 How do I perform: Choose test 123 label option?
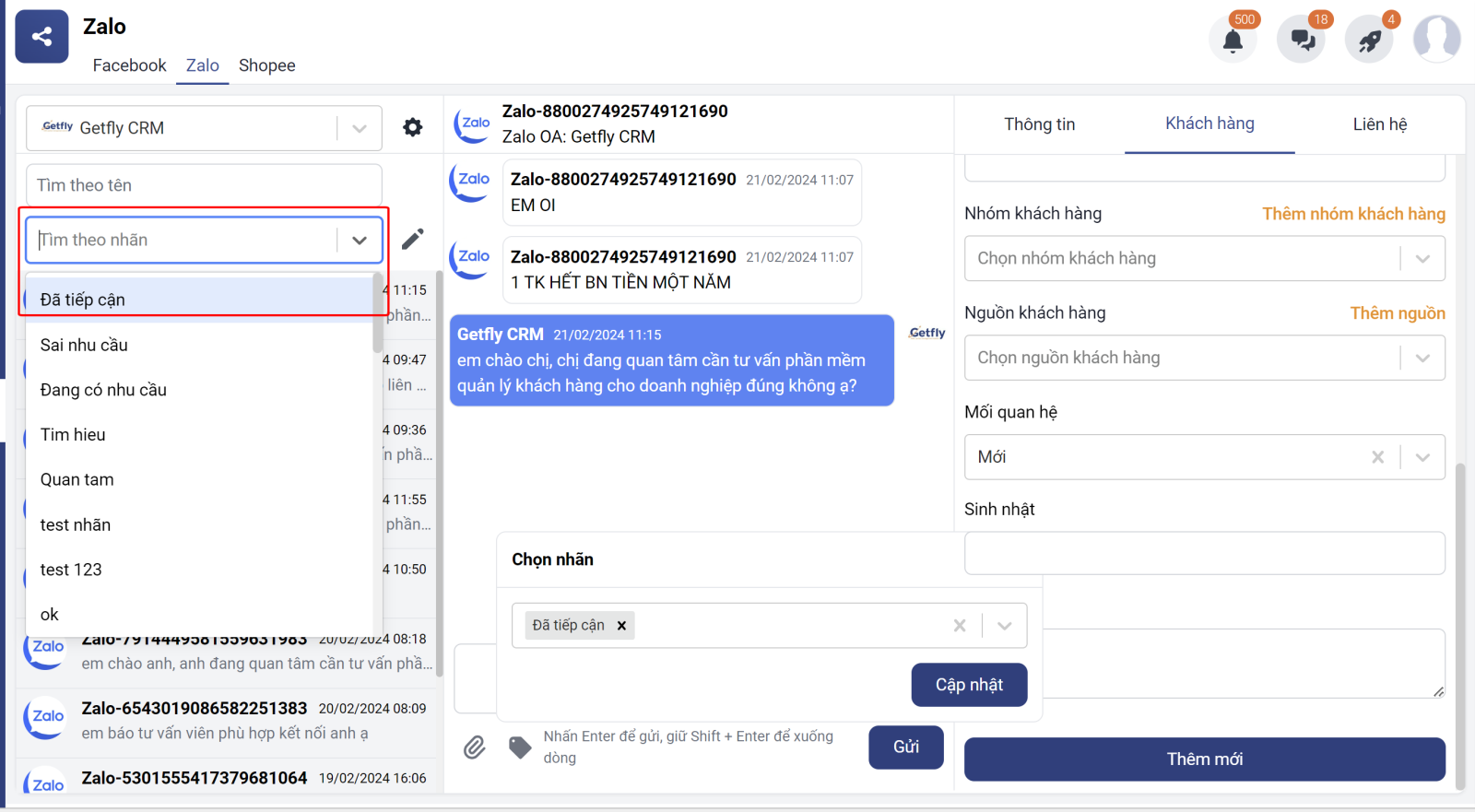pyautogui.click(x=200, y=570)
